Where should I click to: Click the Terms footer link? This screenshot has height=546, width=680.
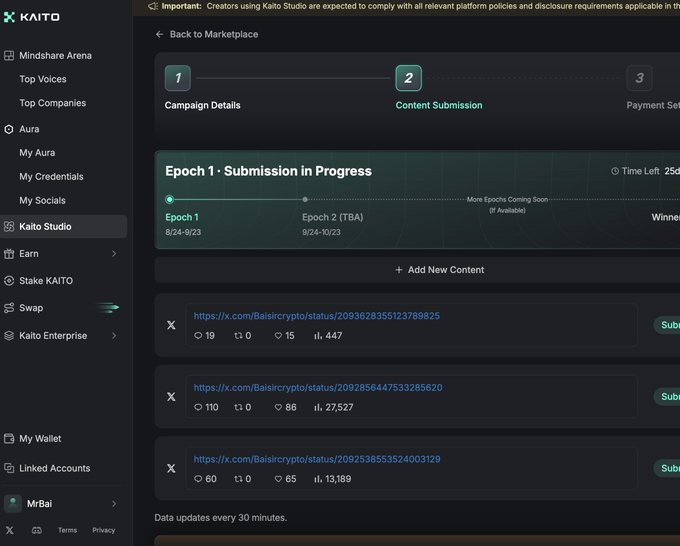point(67,530)
